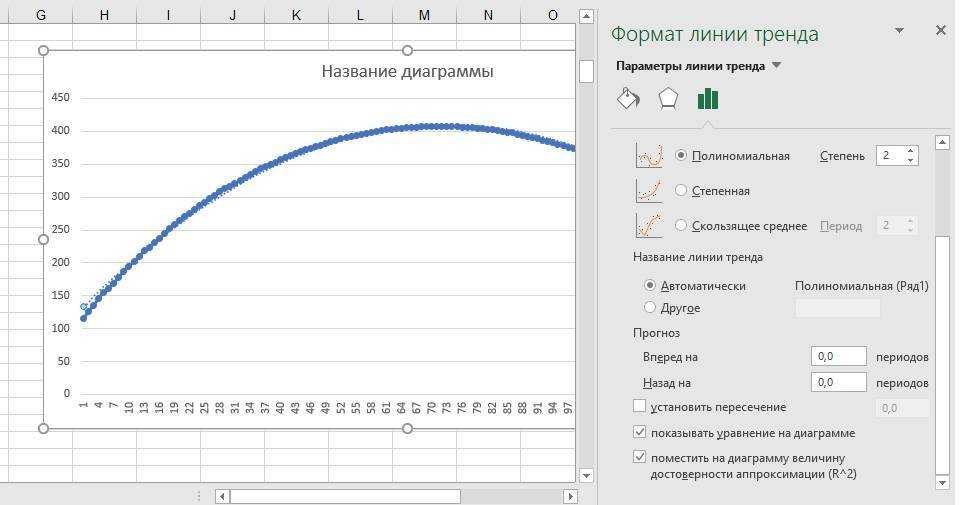Open Trendline Options bar chart tab

(707, 99)
